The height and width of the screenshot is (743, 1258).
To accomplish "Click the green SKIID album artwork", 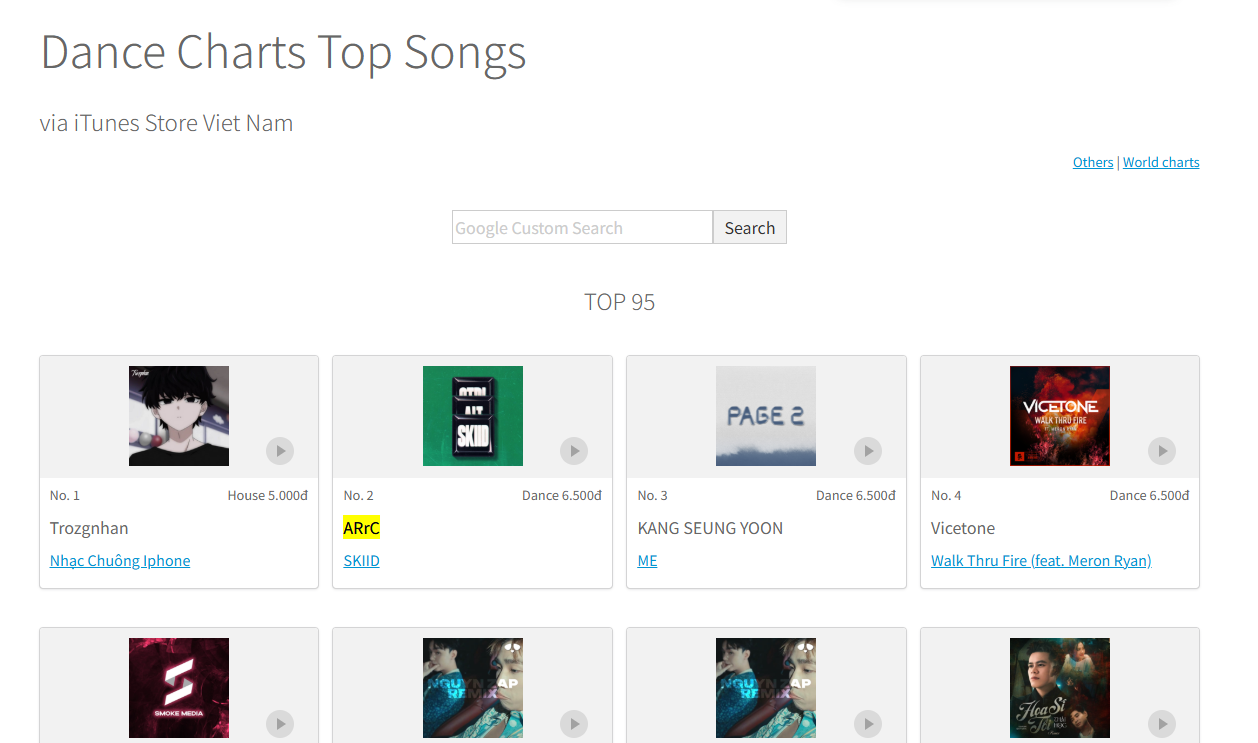I will [x=473, y=416].
